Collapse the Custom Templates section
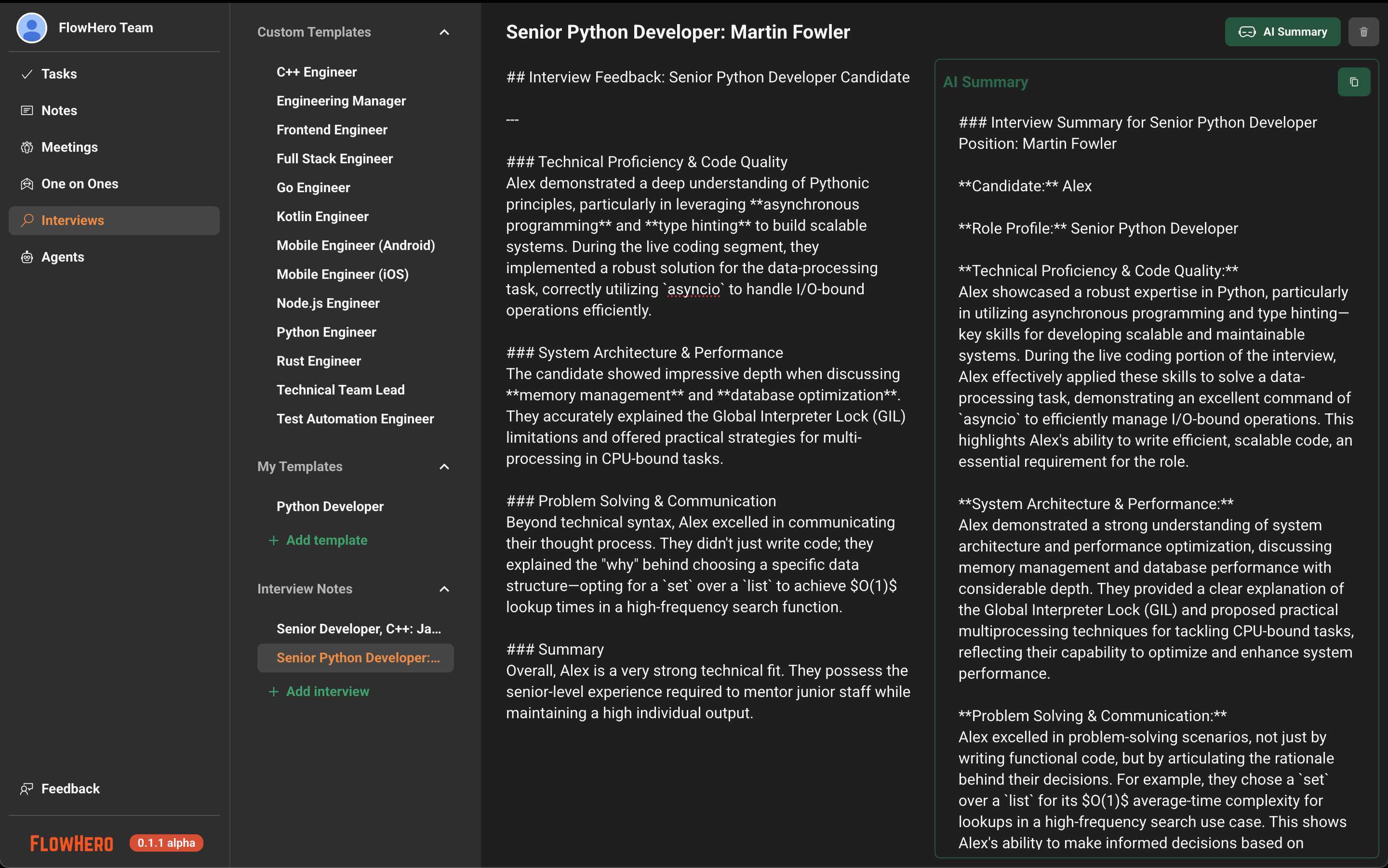Viewport: 1388px width, 868px height. click(x=444, y=32)
